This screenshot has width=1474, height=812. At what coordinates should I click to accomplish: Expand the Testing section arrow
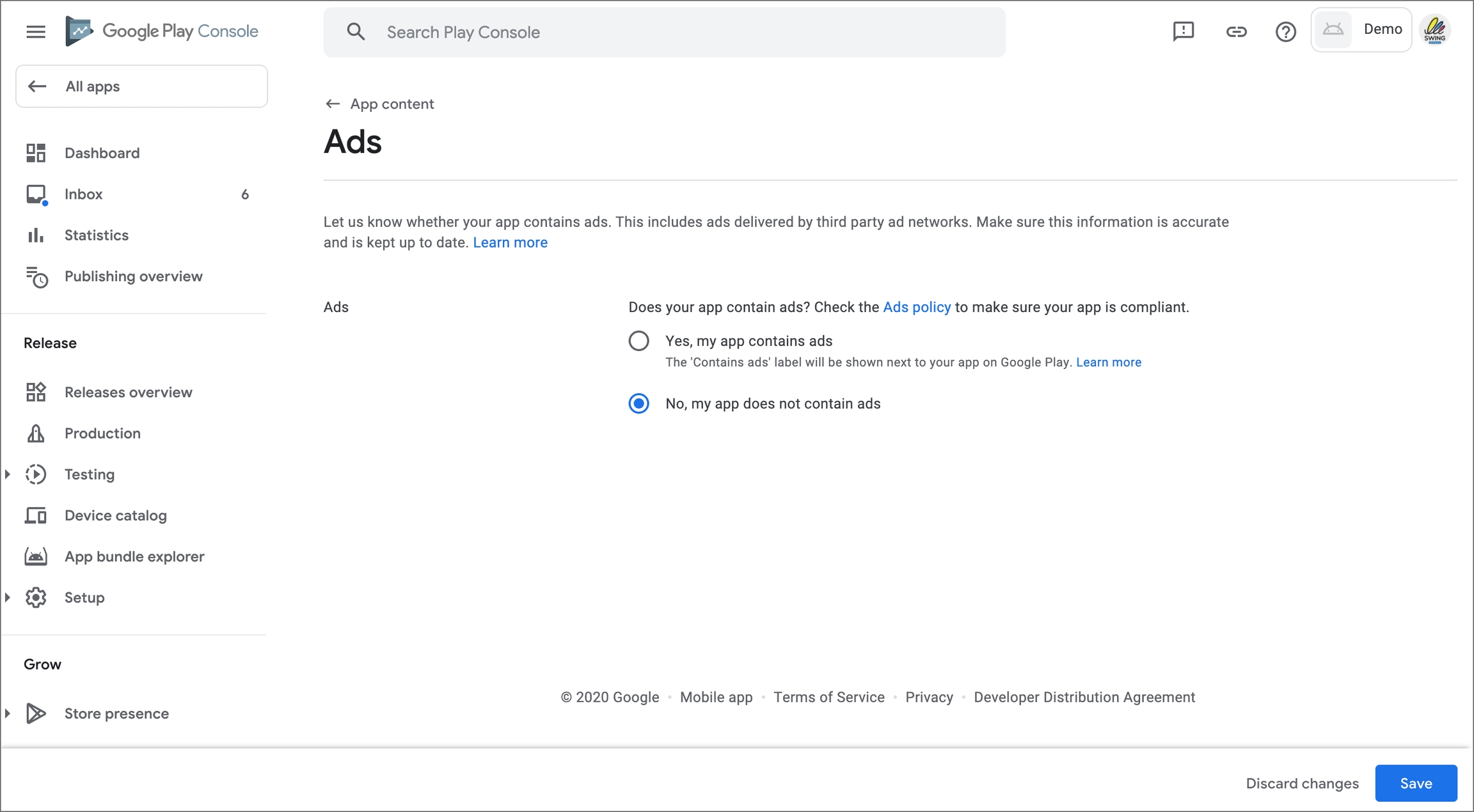(x=8, y=474)
